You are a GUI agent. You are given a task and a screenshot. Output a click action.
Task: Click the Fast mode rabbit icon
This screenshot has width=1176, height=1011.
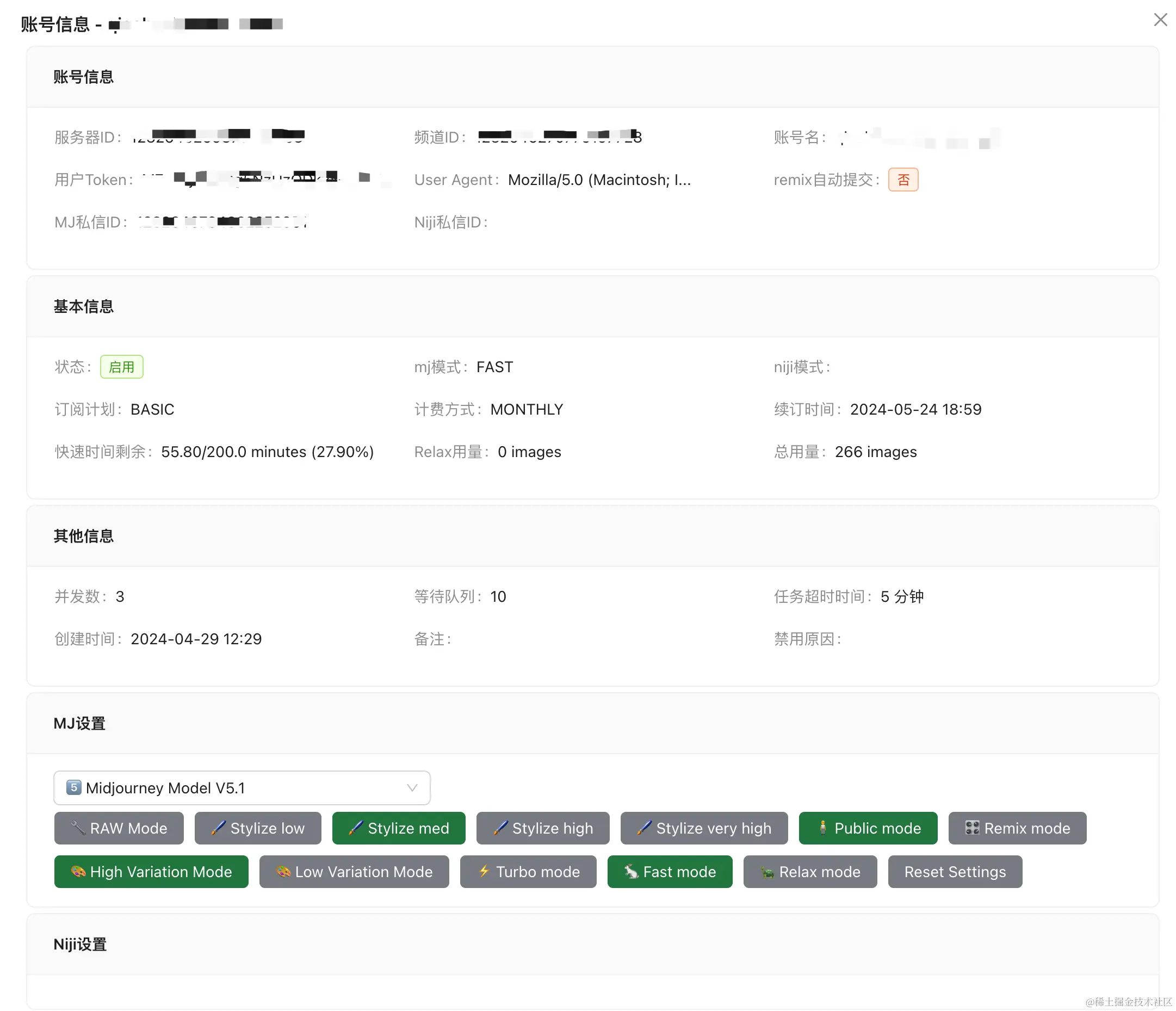click(631, 872)
